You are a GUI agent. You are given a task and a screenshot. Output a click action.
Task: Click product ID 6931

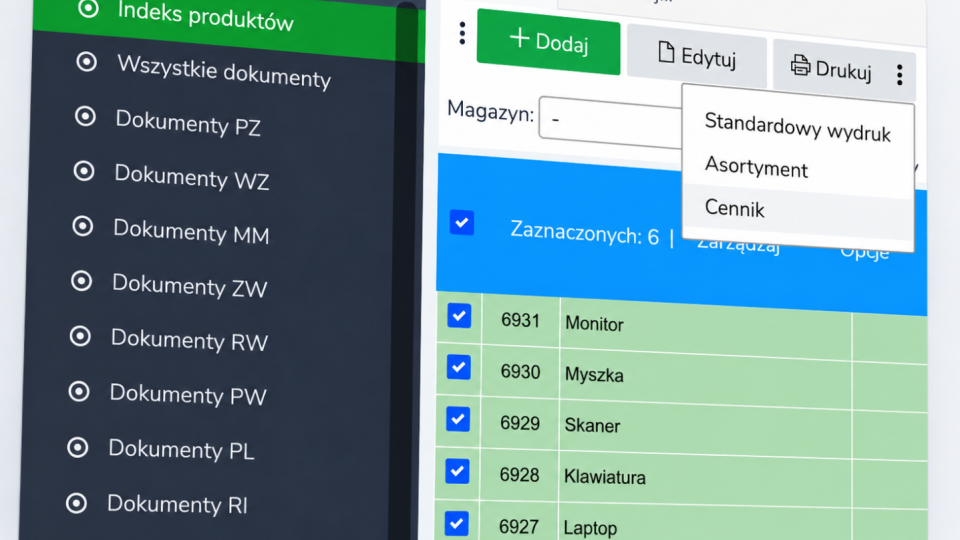point(520,320)
